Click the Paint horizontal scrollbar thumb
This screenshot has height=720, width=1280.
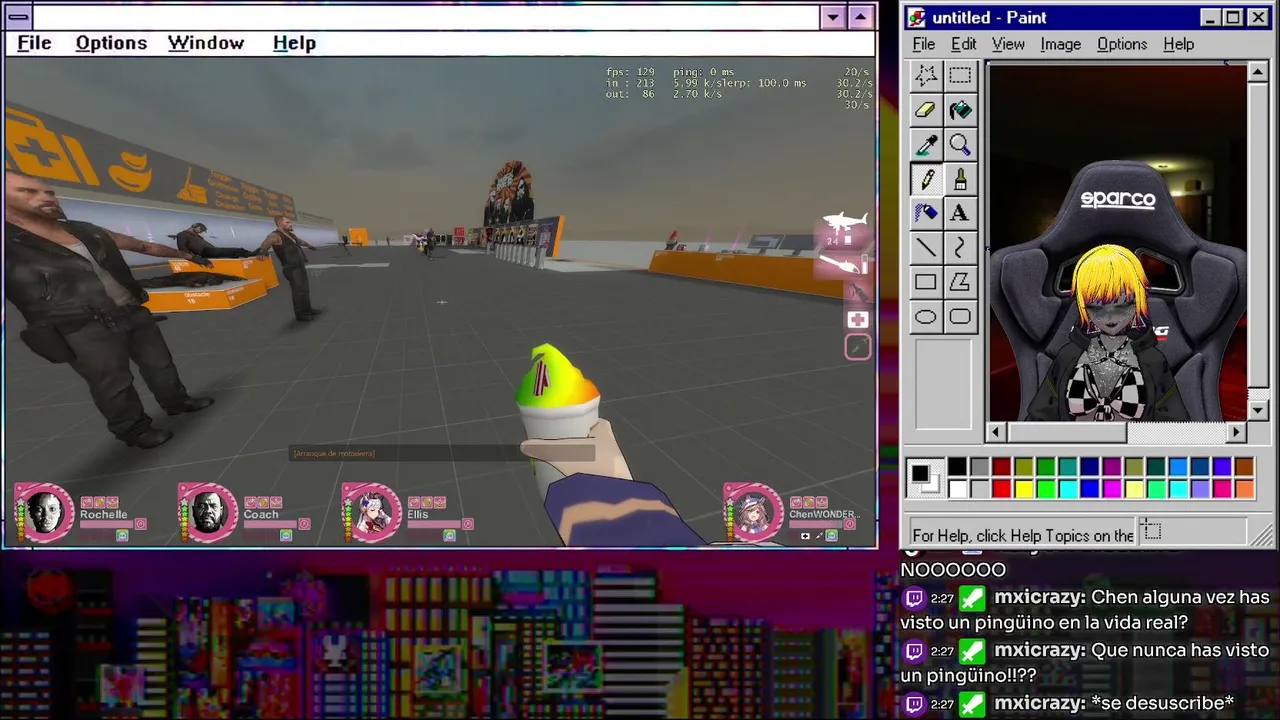coord(1066,432)
